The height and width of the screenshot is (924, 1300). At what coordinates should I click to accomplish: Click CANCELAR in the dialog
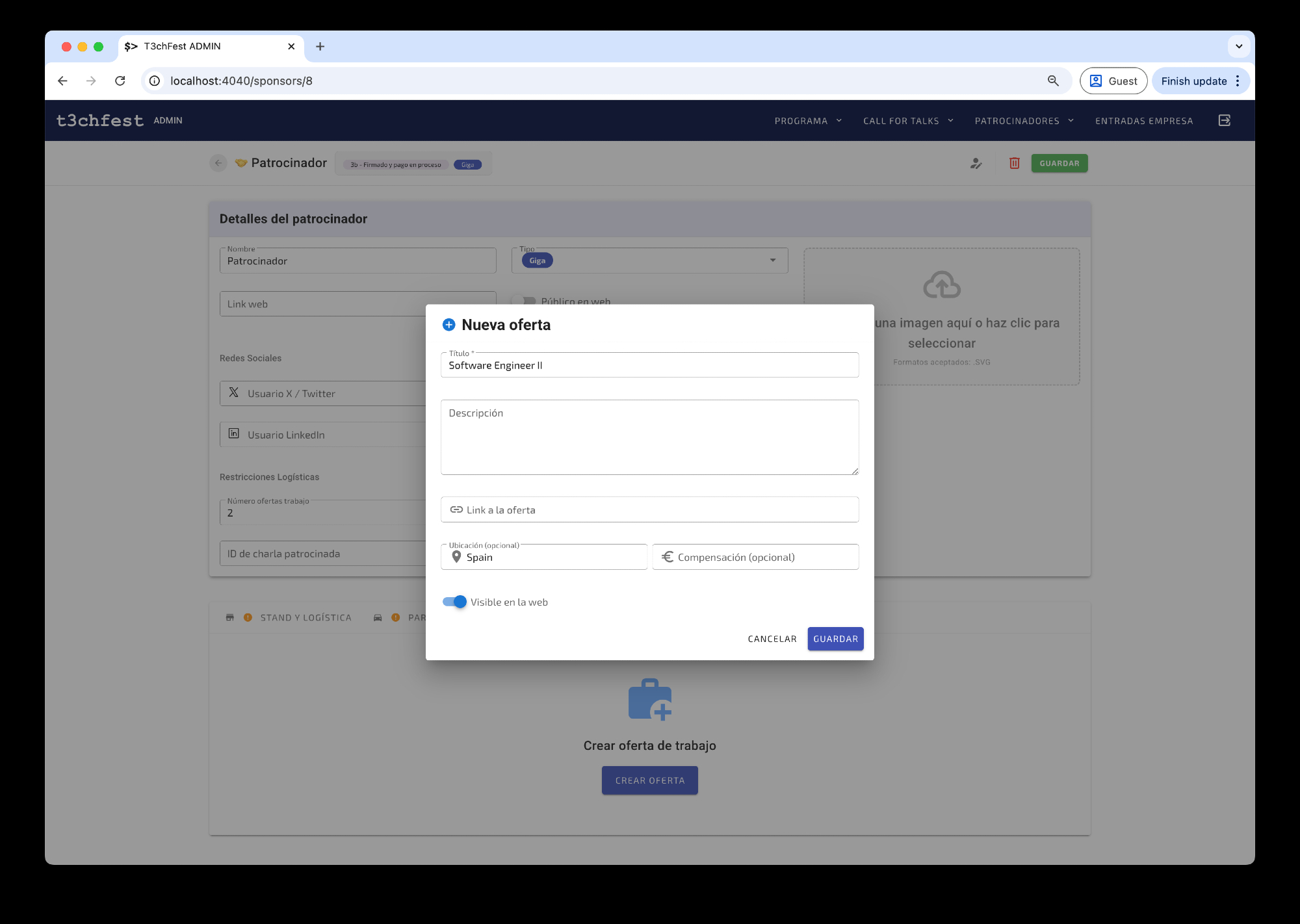point(772,639)
